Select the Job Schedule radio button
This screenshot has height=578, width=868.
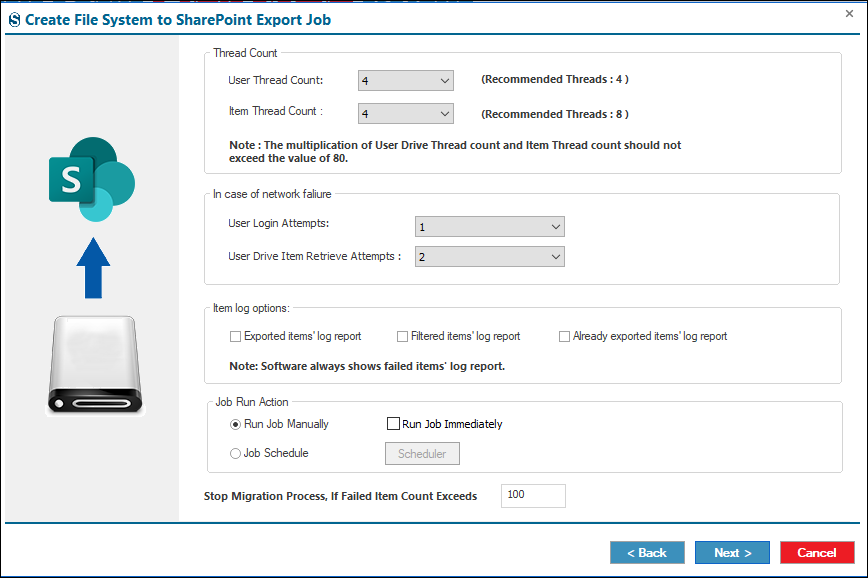(235, 453)
